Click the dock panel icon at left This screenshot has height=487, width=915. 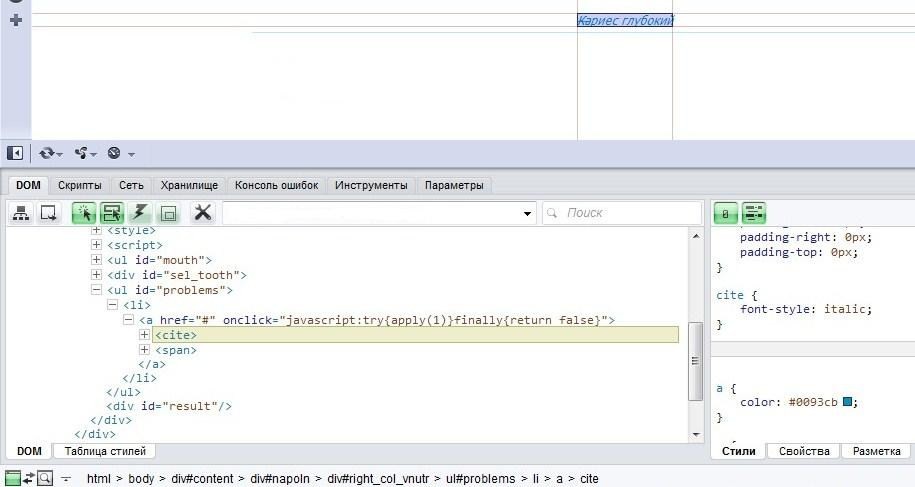pos(15,153)
